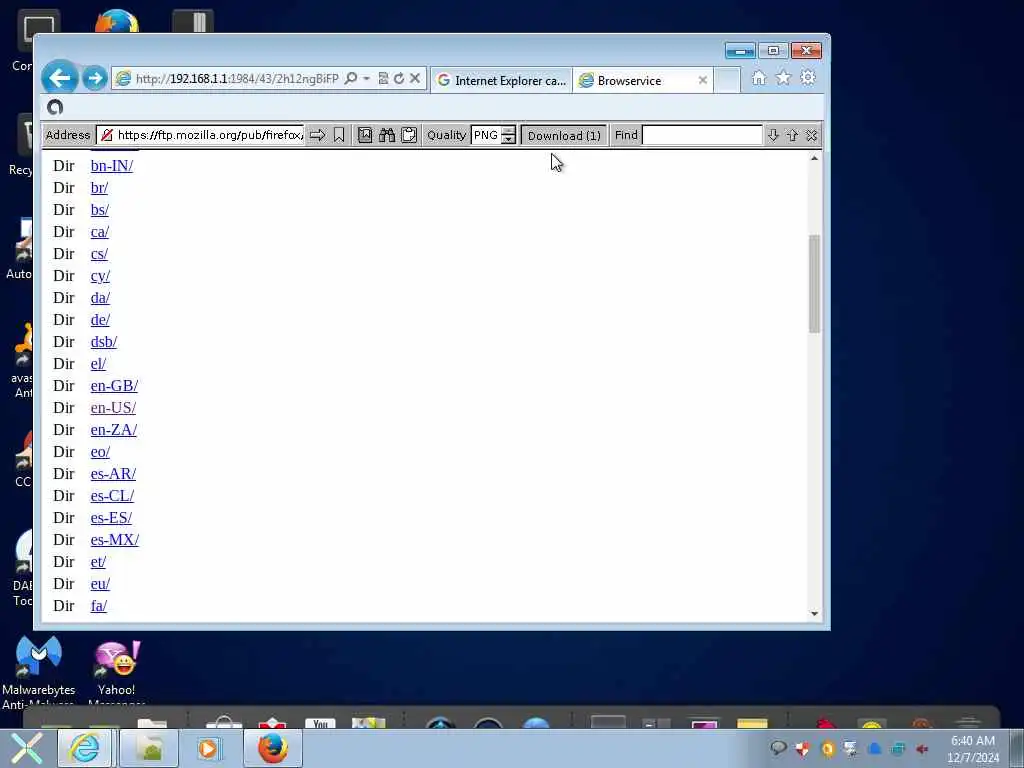Viewport: 1024px width, 768px height.
Task: Increase quality with the spinner up arrow
Action: [x=509, y=131]
